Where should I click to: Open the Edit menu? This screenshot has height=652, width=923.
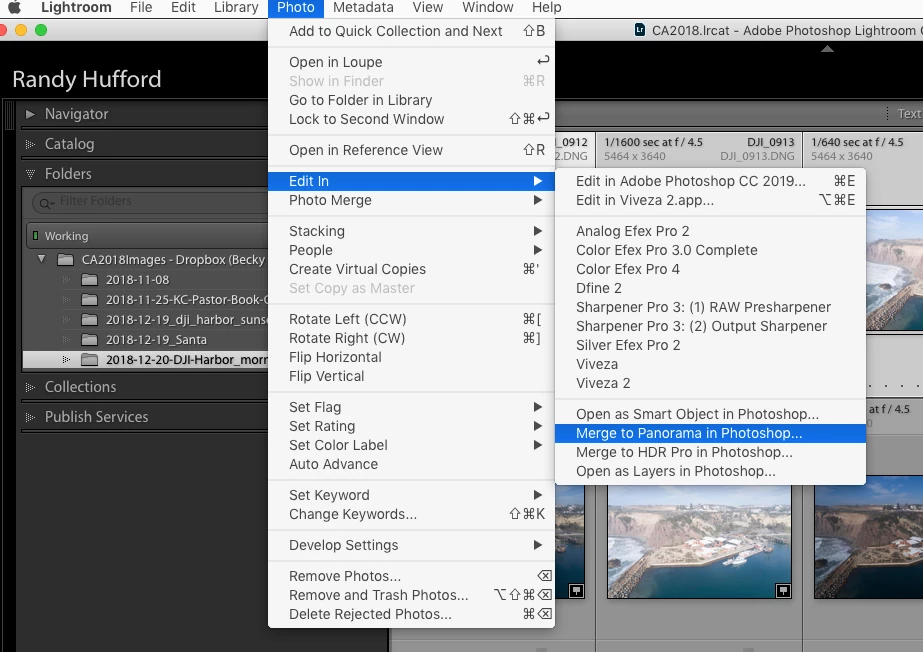183,8
